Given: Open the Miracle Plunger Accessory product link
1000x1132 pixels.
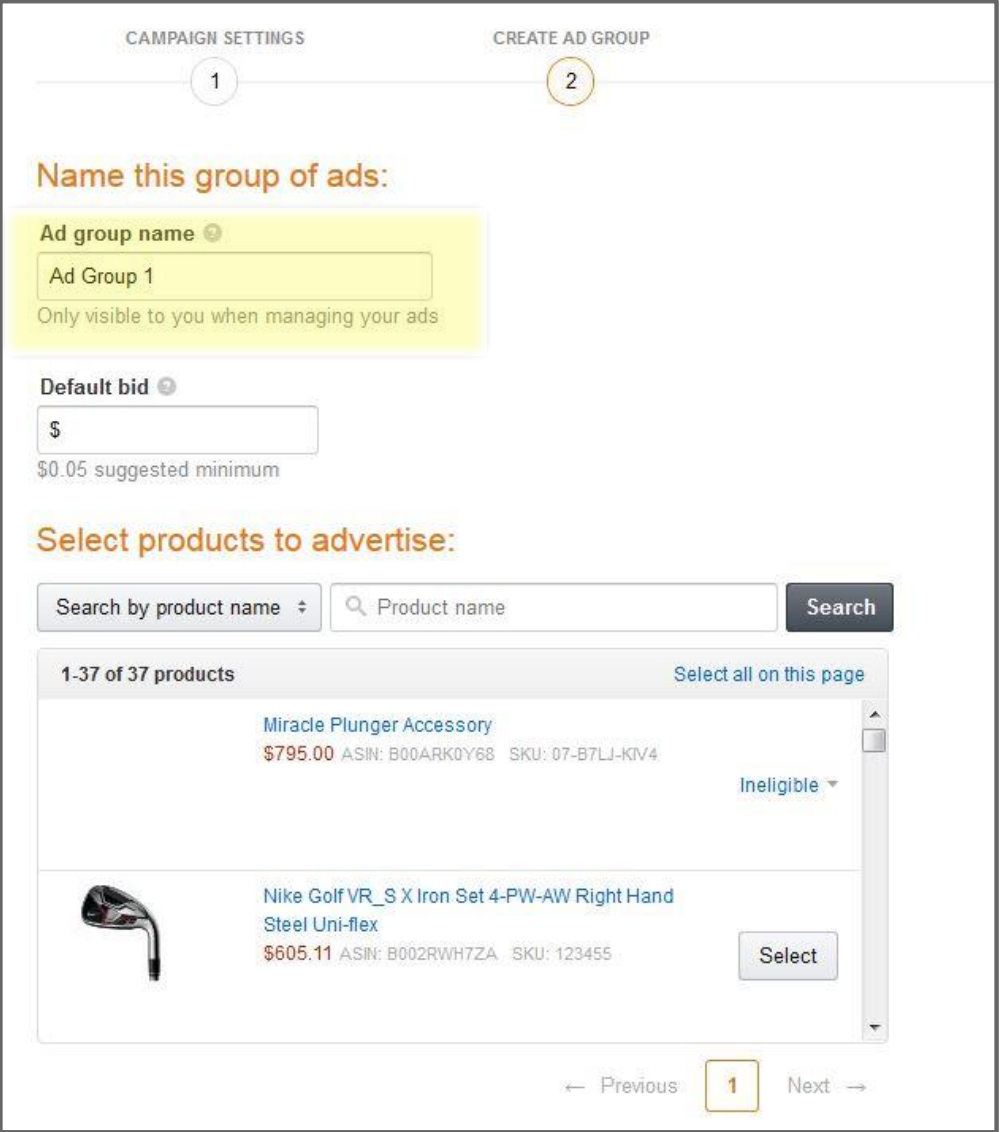Looking at the screenshot, I should point(378,725).
